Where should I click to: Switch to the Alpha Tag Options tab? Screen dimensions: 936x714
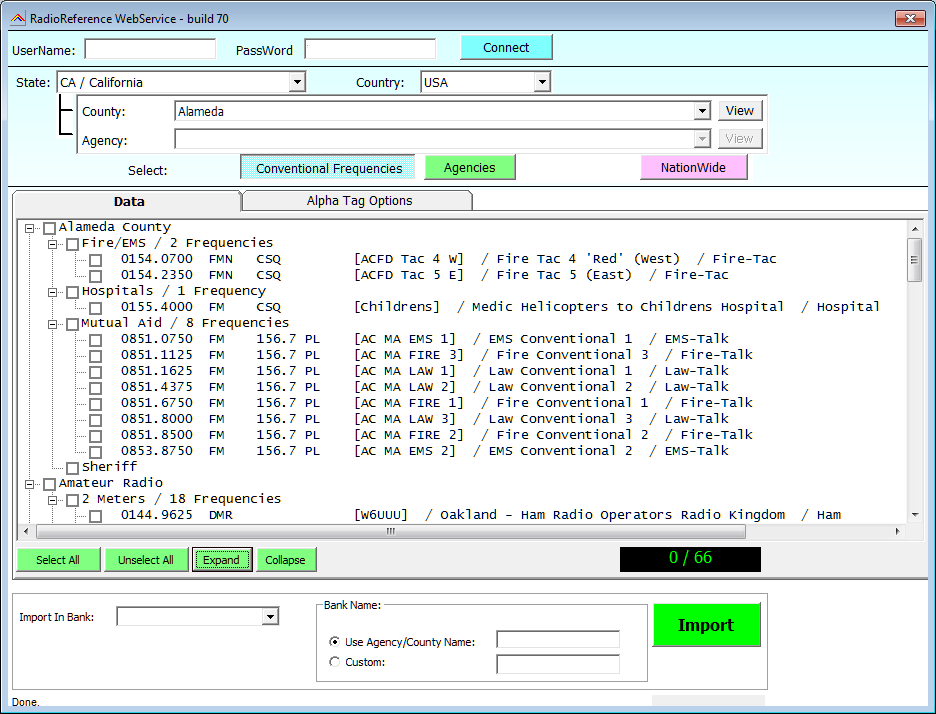pyautogui.click(x=359, y=201)
